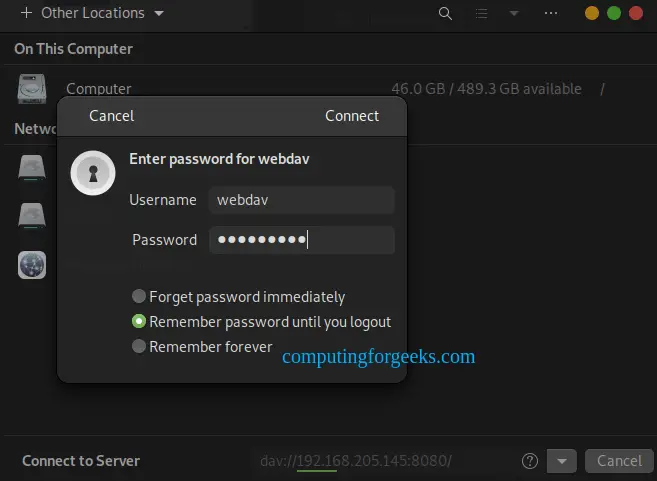Click the Enter password for webdav heading
This screenshot has width=657, height=481.
click(x=219, y=159)
